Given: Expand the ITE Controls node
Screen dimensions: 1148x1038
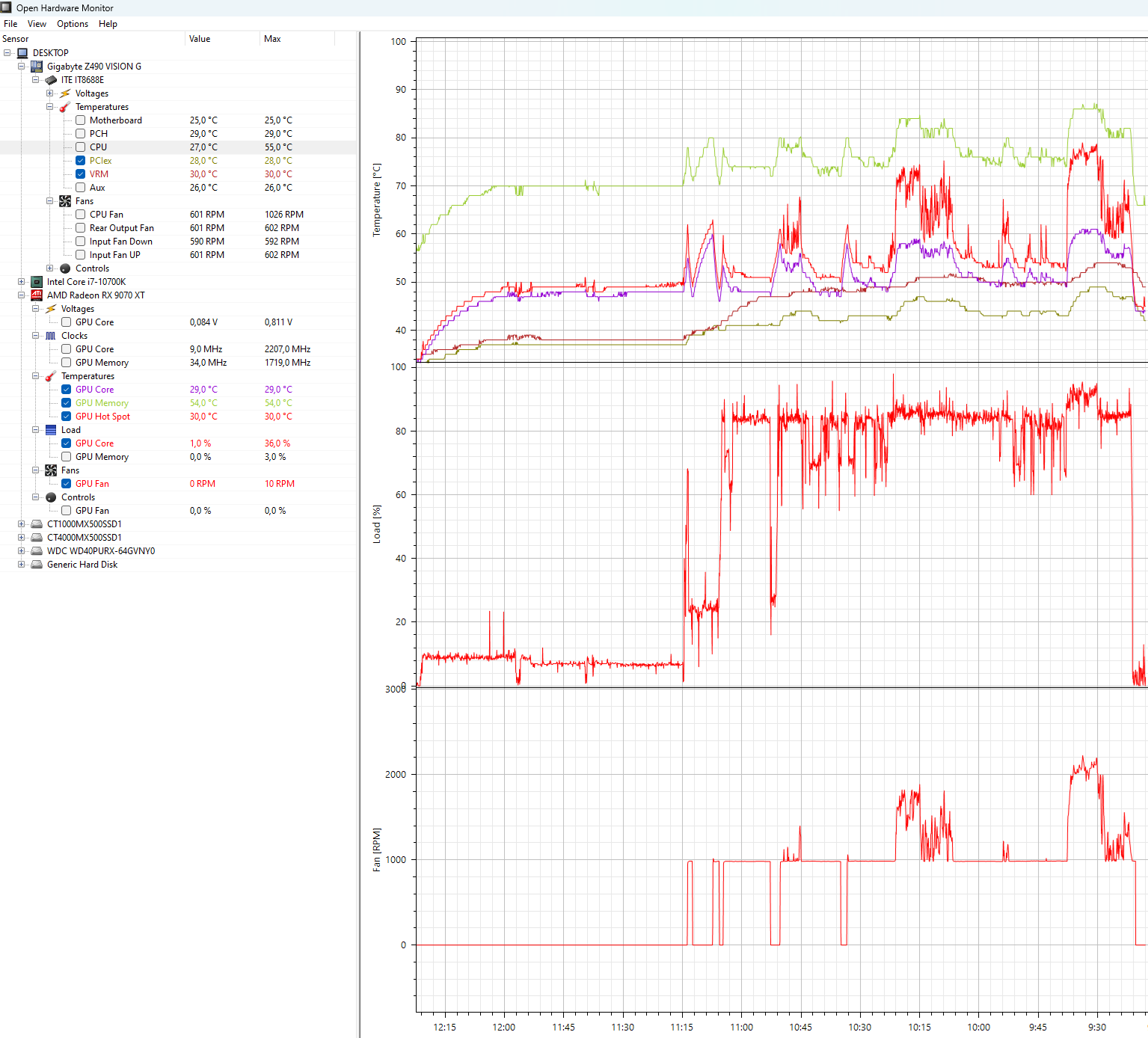Looking at the screenshot, I should (x=49, y=268).
